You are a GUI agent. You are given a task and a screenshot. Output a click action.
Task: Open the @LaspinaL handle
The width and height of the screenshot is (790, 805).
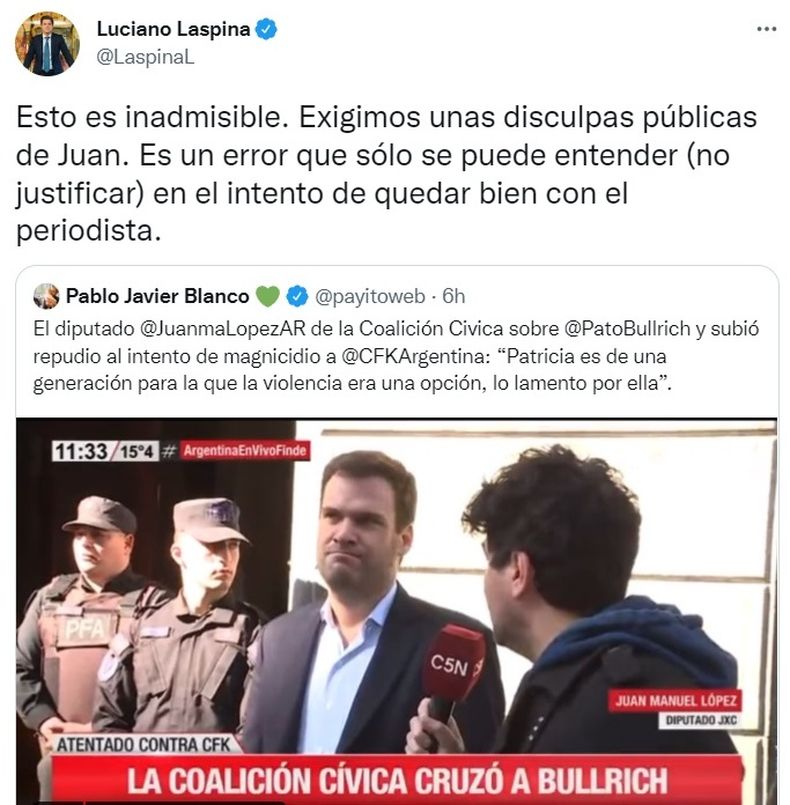(x=145, y=57)
